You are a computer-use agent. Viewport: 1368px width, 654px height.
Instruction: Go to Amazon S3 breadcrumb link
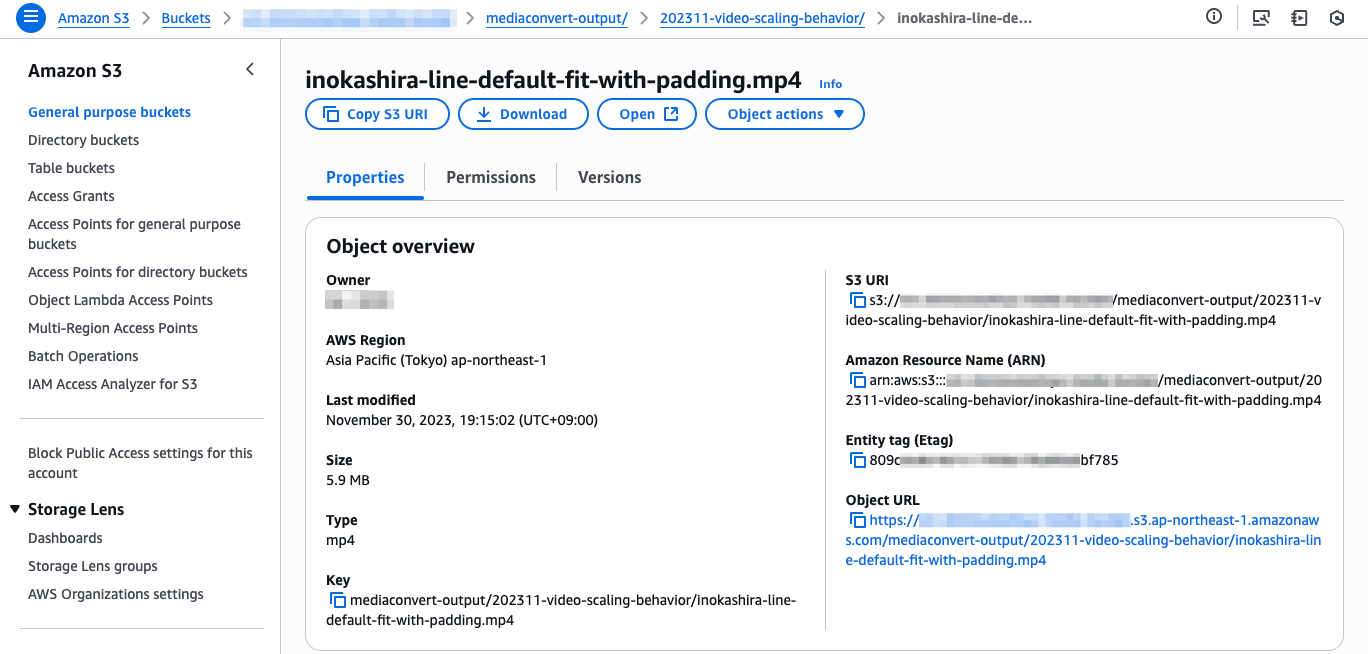93,18
